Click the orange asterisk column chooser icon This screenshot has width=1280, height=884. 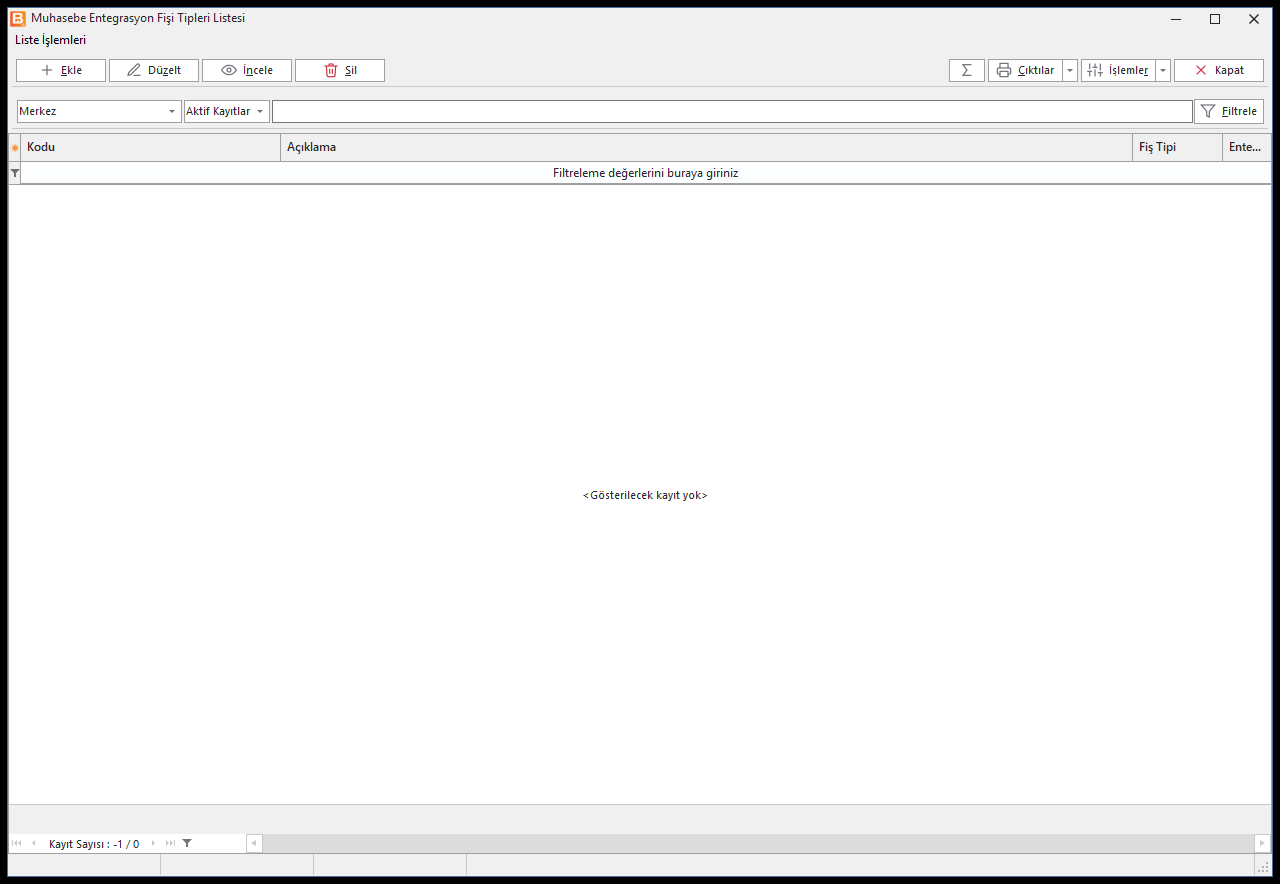pos(15,148)
